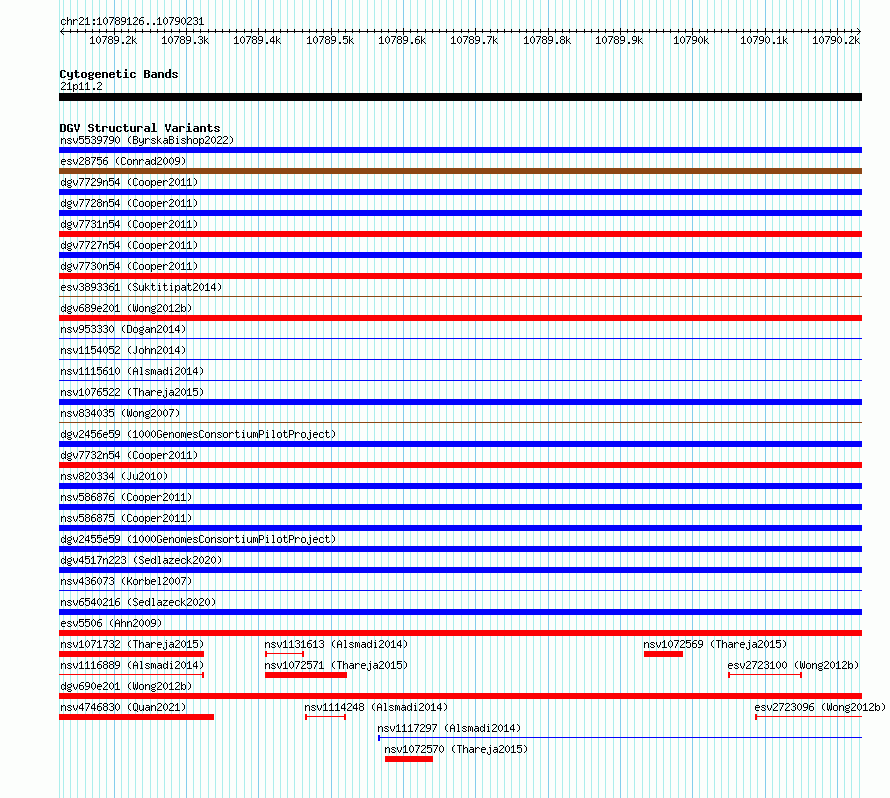Screen dimensions: 890x798
Task: Open dgv7730n54 (Cooper2011) entry
Action: (x=129, y=266)
